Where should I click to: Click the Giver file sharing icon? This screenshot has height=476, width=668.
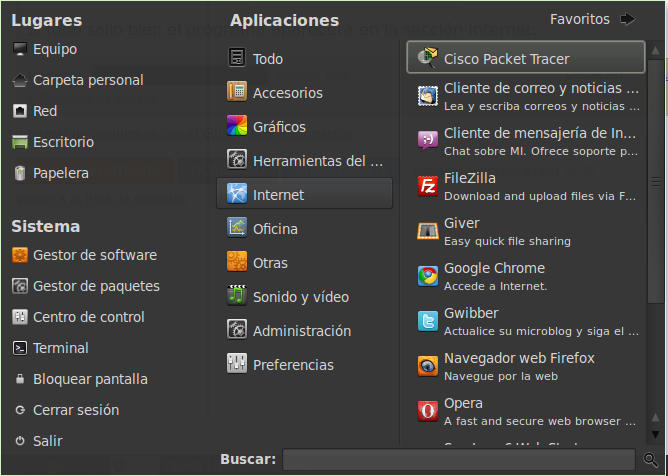(x=428, y=231)
